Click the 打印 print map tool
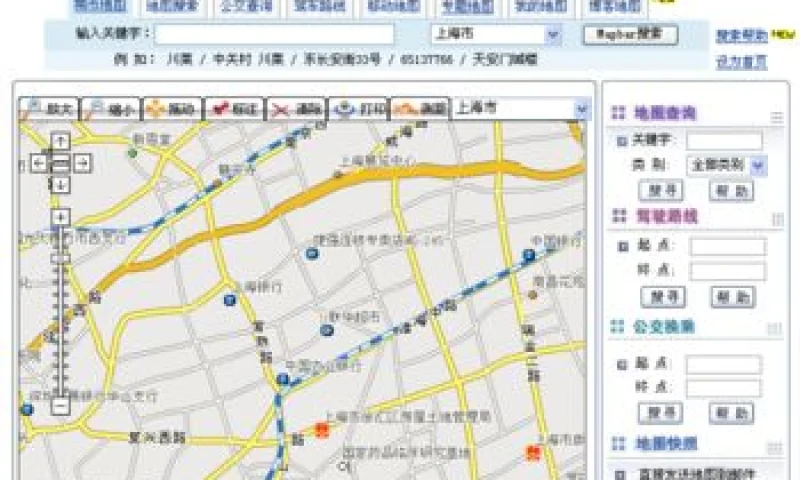Screen dimensions: 800x480 point(359,109)
